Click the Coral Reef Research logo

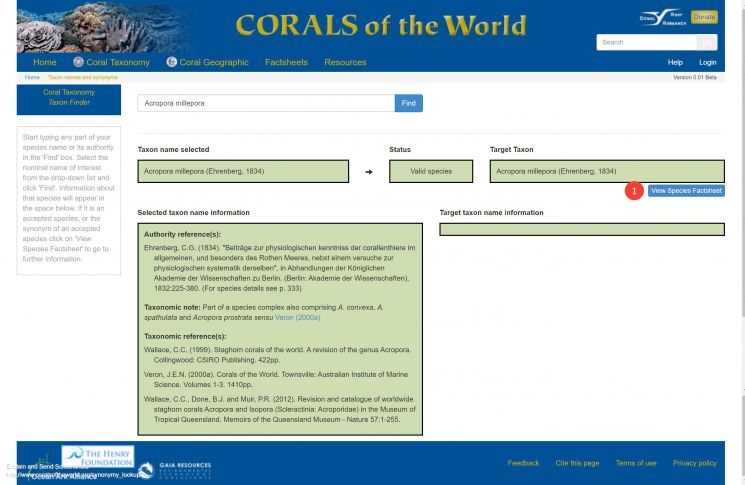tap(663, 18)
